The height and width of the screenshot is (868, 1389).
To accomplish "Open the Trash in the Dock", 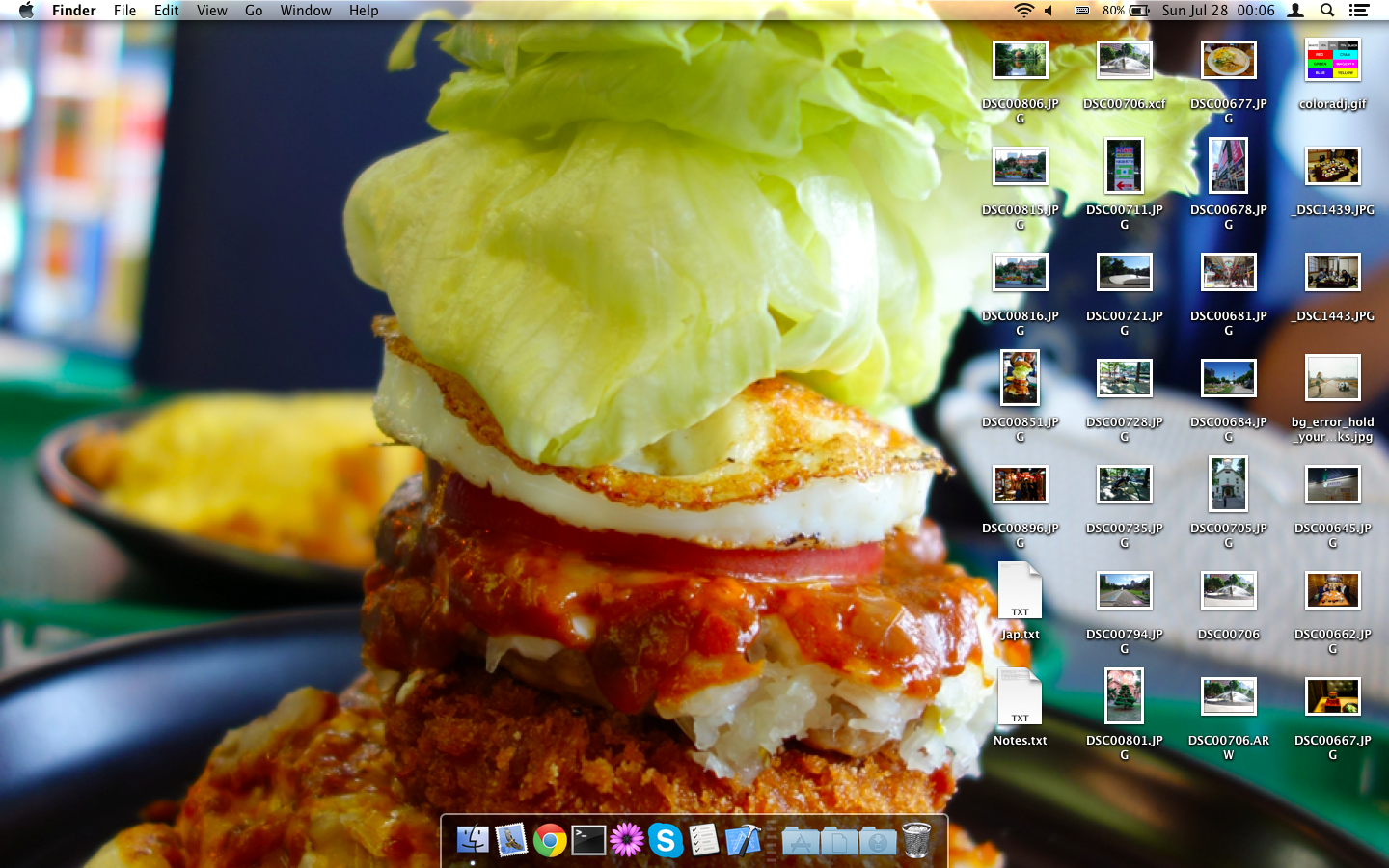I will (916, 841).
